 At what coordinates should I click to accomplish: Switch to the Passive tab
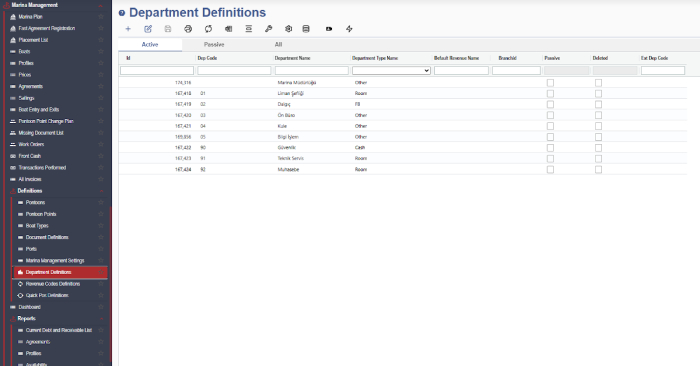point(214,45)
